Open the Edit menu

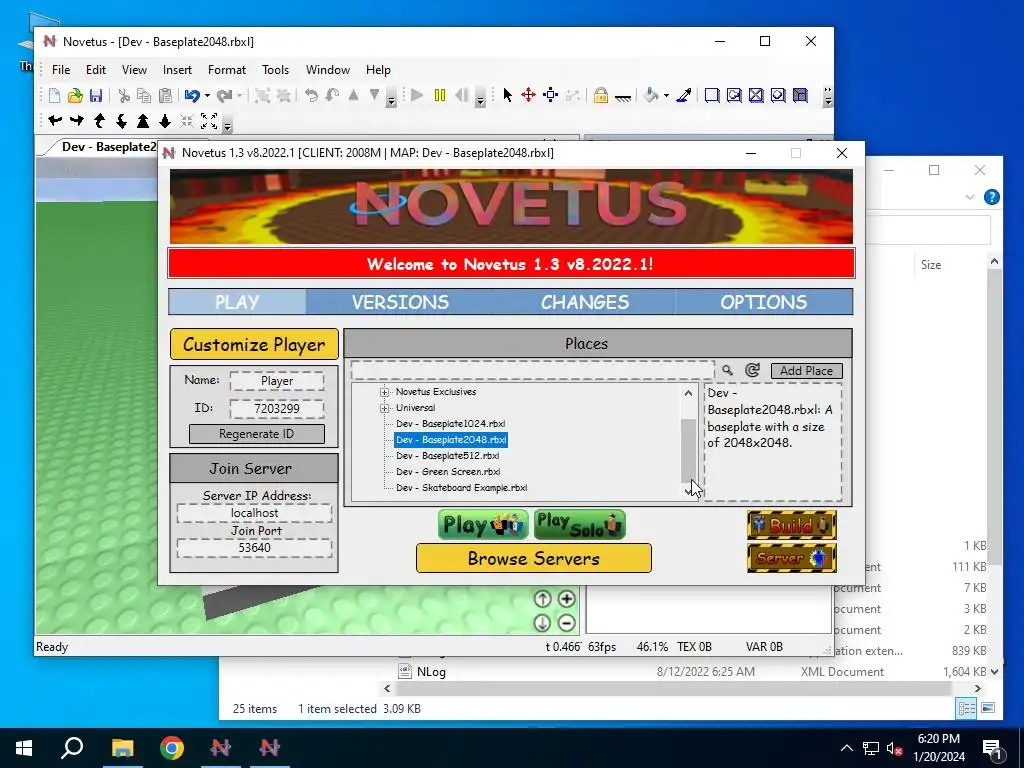pyautogui.click(x=95, y=70)
